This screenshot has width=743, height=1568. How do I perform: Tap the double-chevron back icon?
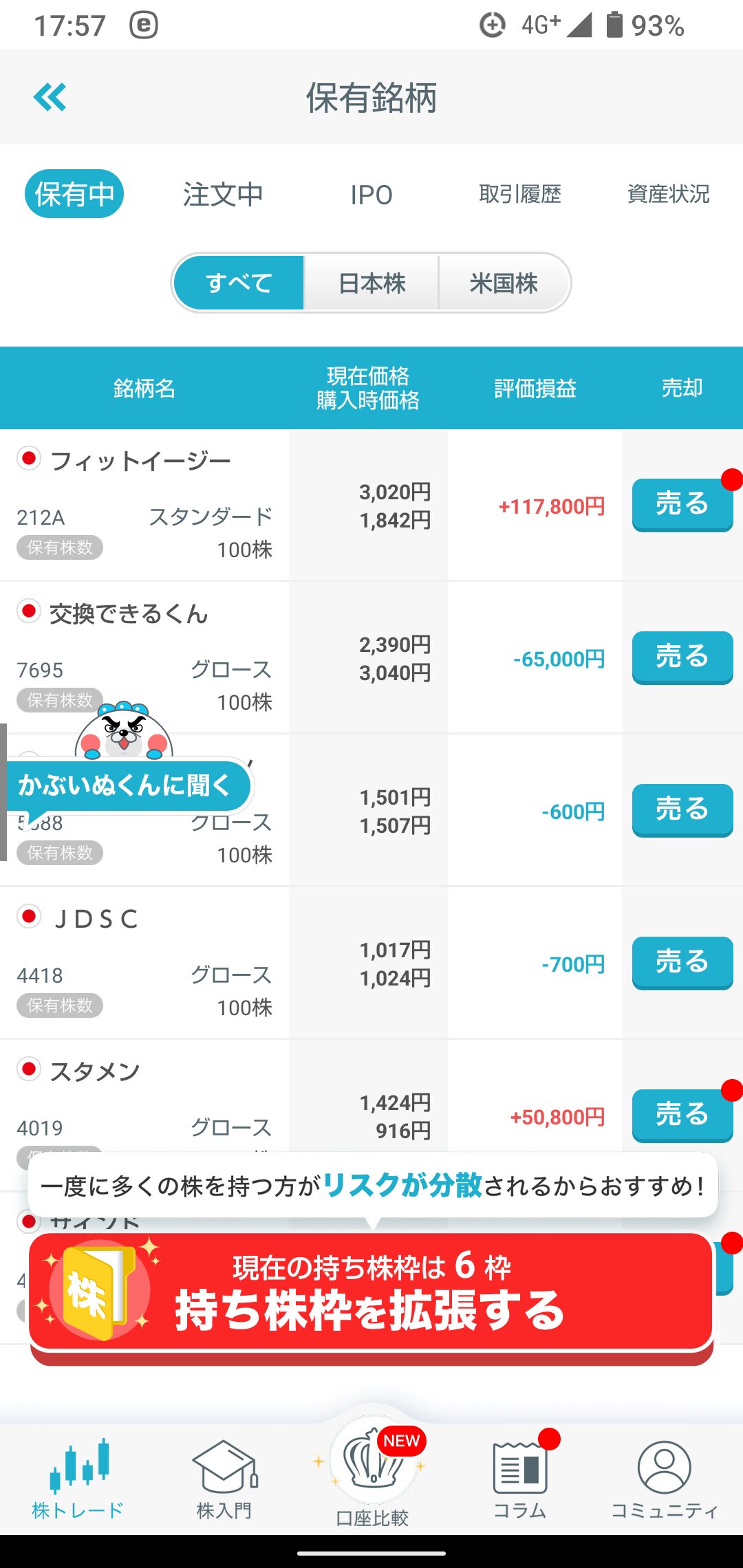[50, 97]
